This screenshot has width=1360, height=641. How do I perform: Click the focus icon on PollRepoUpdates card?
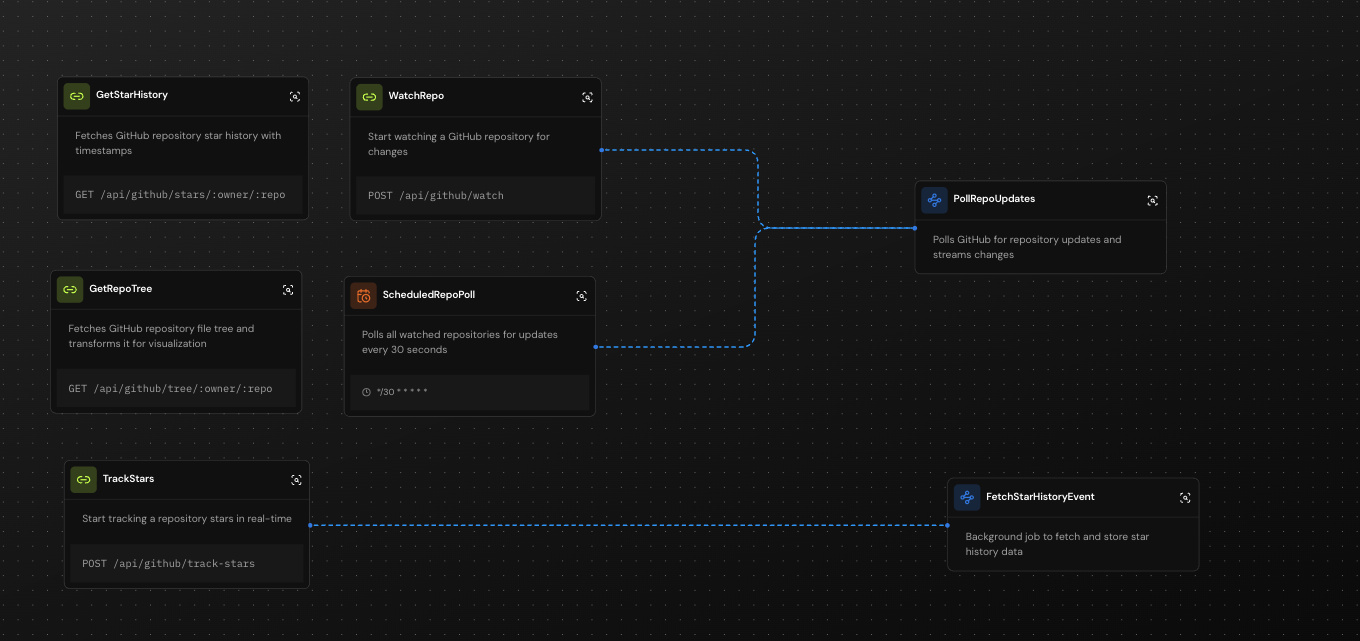1152,200
